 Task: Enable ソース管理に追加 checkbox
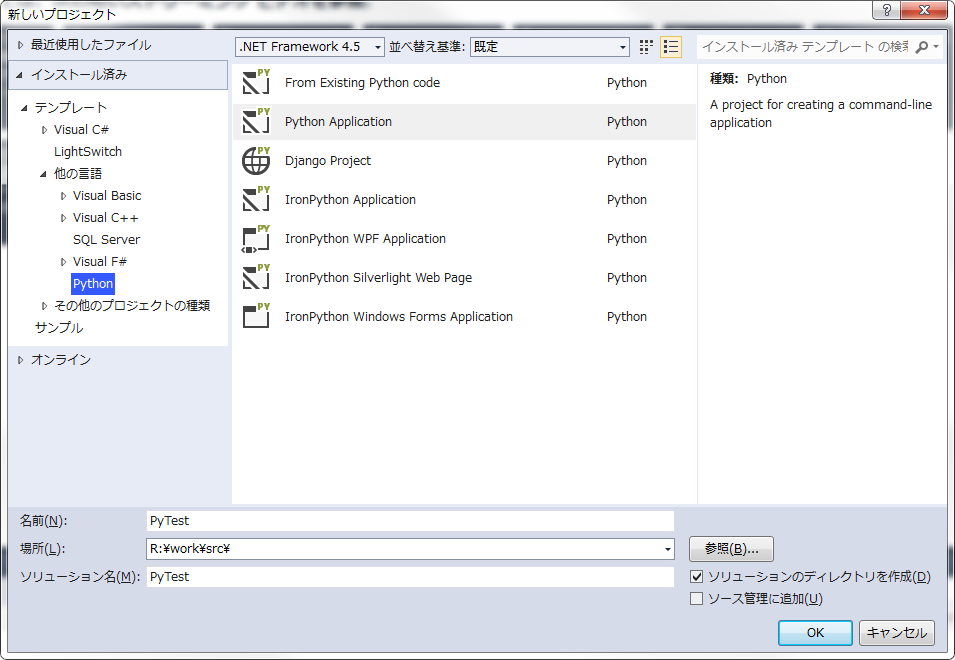pyautogui.click(x=697, y=599)
